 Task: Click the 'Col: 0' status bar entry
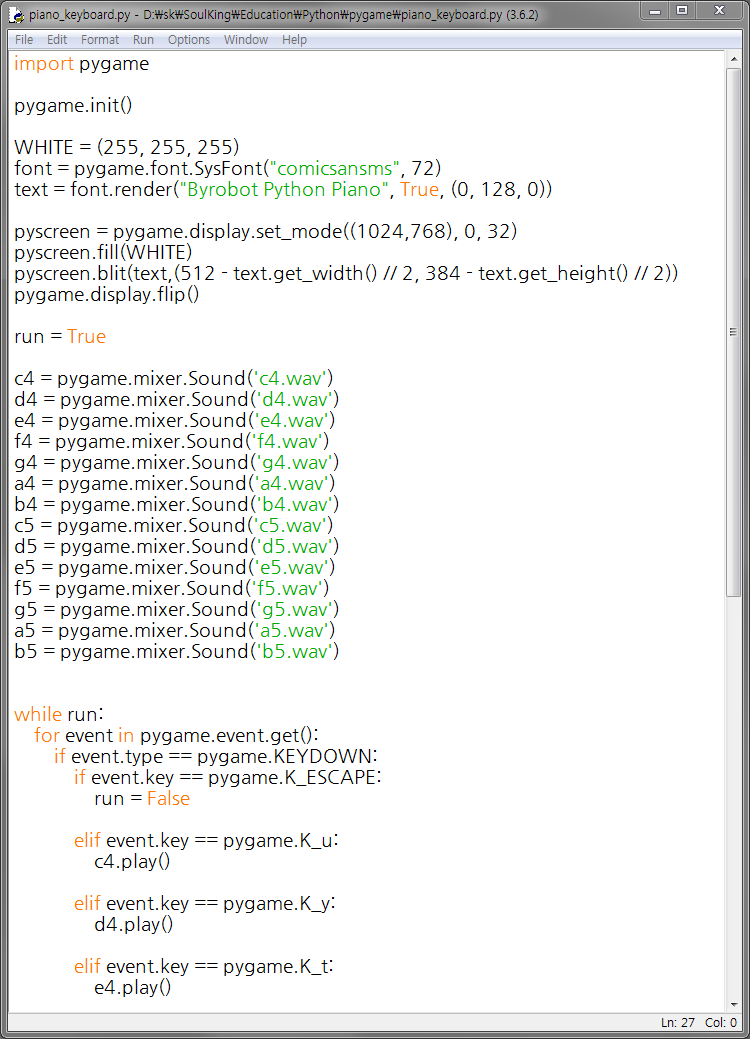tap(721, 1022)
